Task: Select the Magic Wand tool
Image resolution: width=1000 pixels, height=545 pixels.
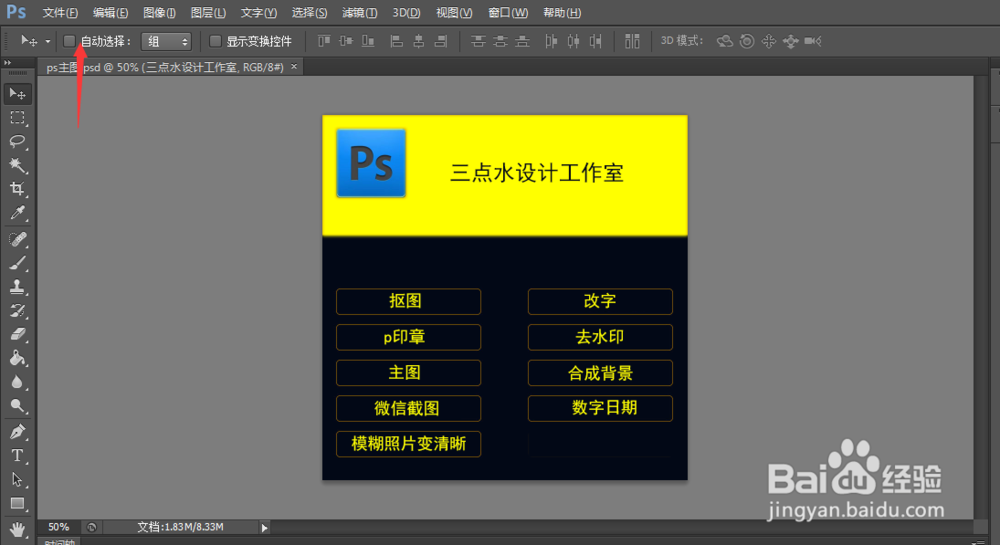Action: coord(17,165)
